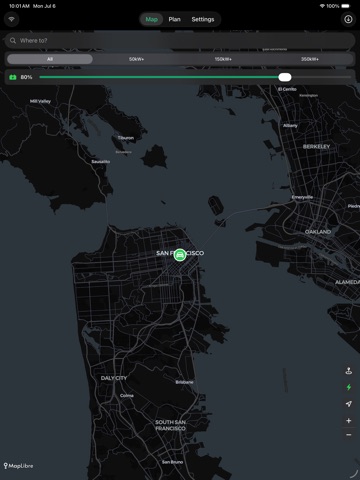Tap the 'Mill Valley' map label
This screenshot has width=360, height=480.
[x=40, y=101]
